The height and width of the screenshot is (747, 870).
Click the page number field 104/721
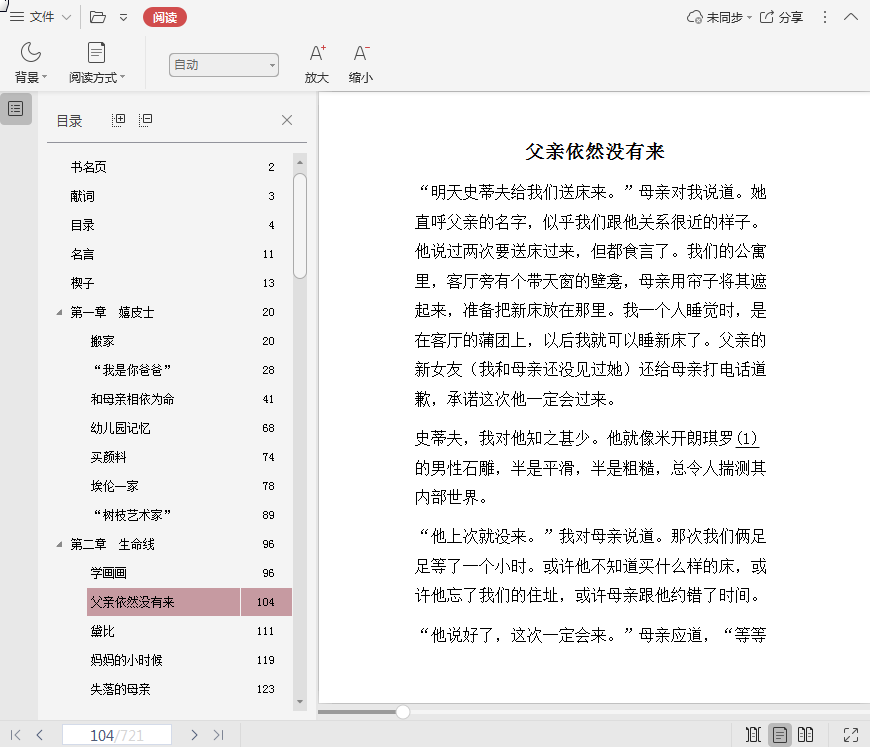point(117,735)
